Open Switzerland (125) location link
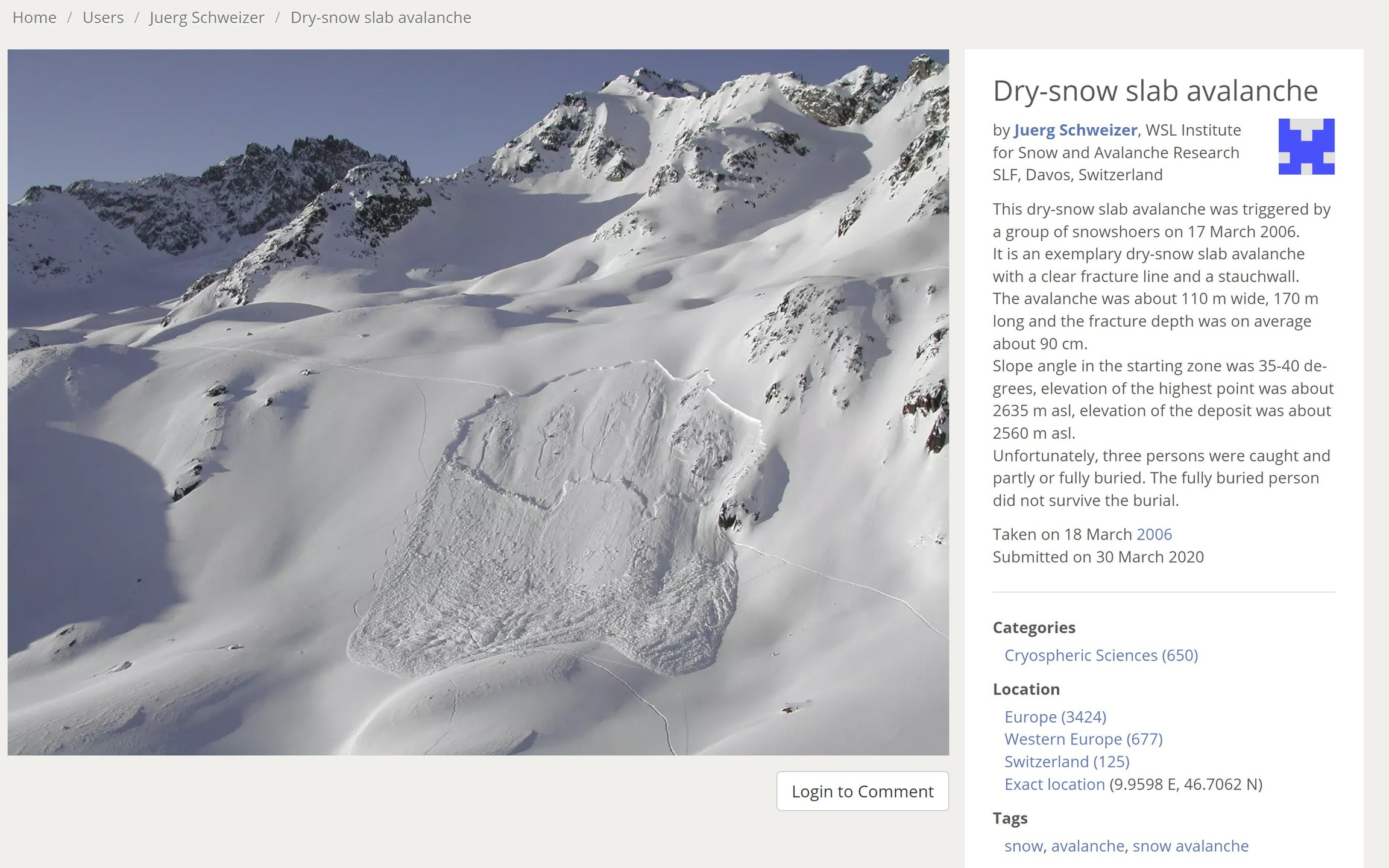This screenshot has width=1389, height=868. tap(1066, 761)
